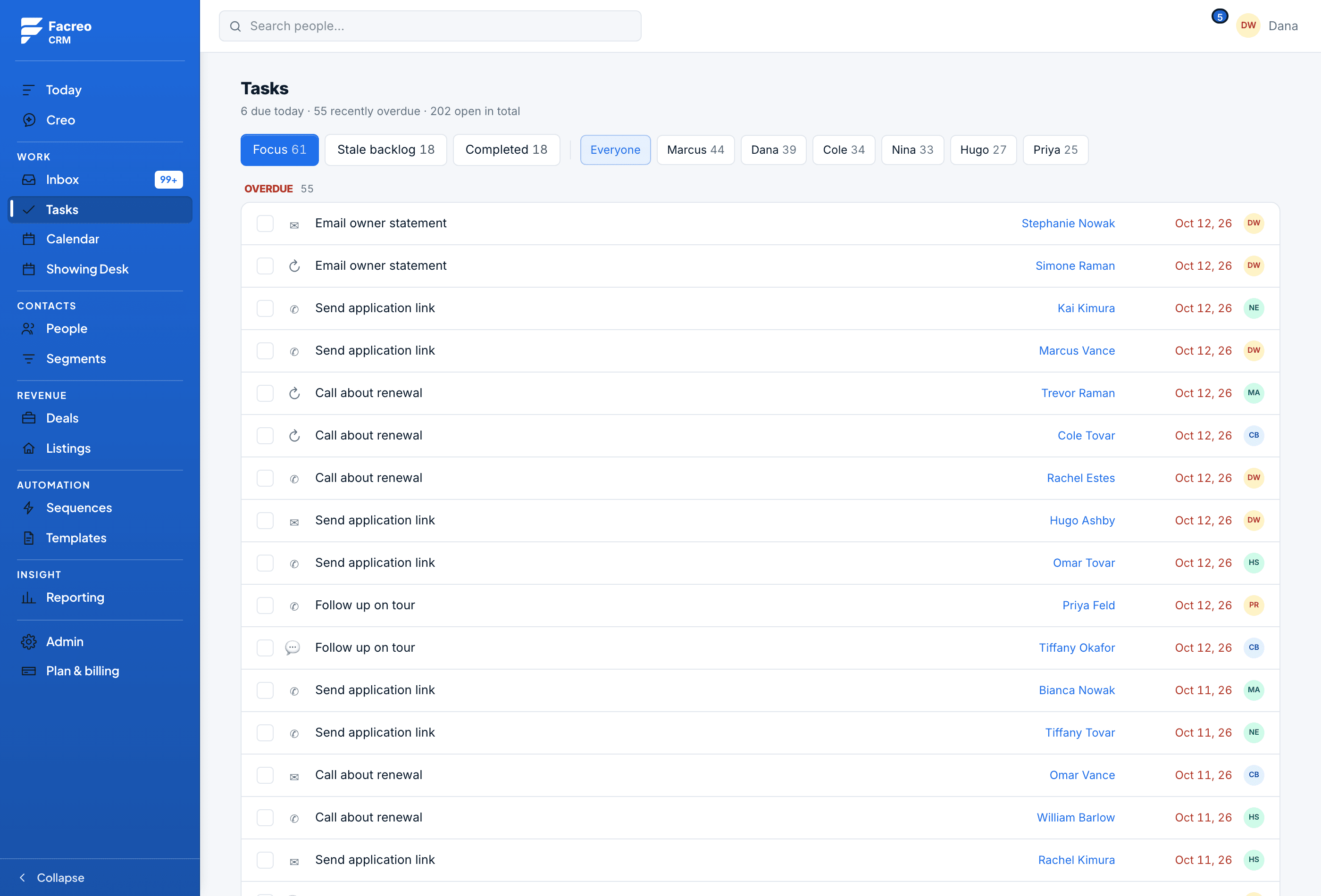Screen dimensions: 1321x896
Task: Click the Search people field
Action: (x=430, y=26)
